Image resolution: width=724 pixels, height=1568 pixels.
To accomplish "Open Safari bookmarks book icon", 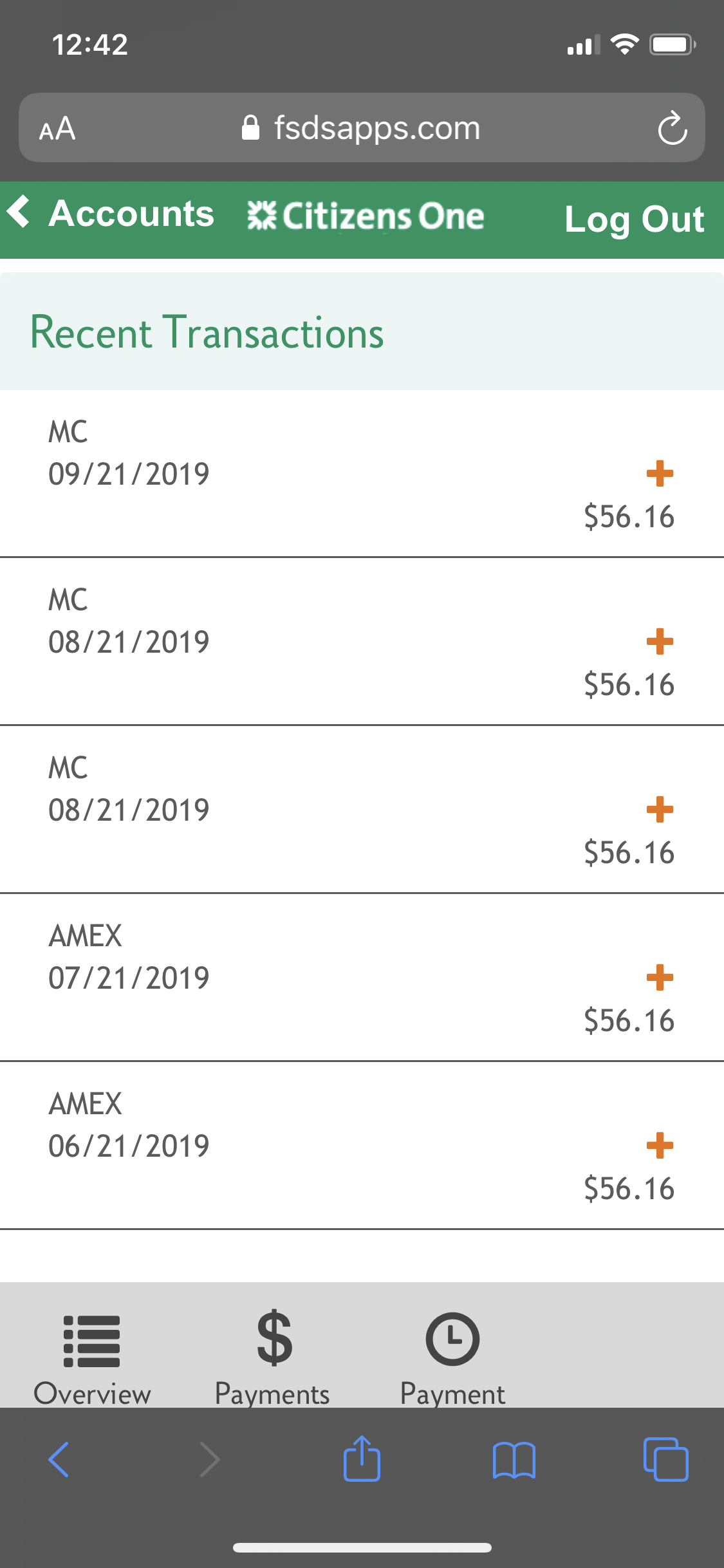I will coord(514,1459).
